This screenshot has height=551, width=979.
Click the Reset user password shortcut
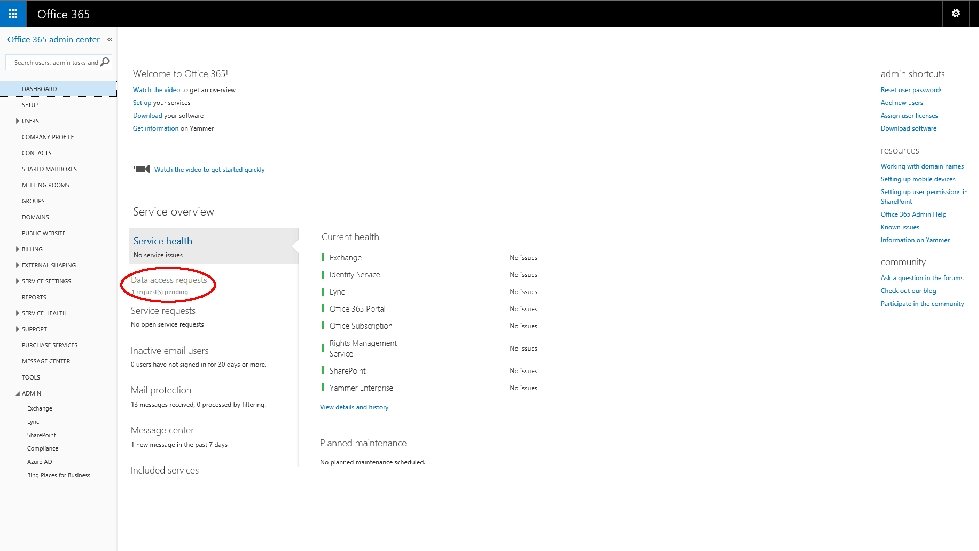pyautogui.click(x=910, y=90)
